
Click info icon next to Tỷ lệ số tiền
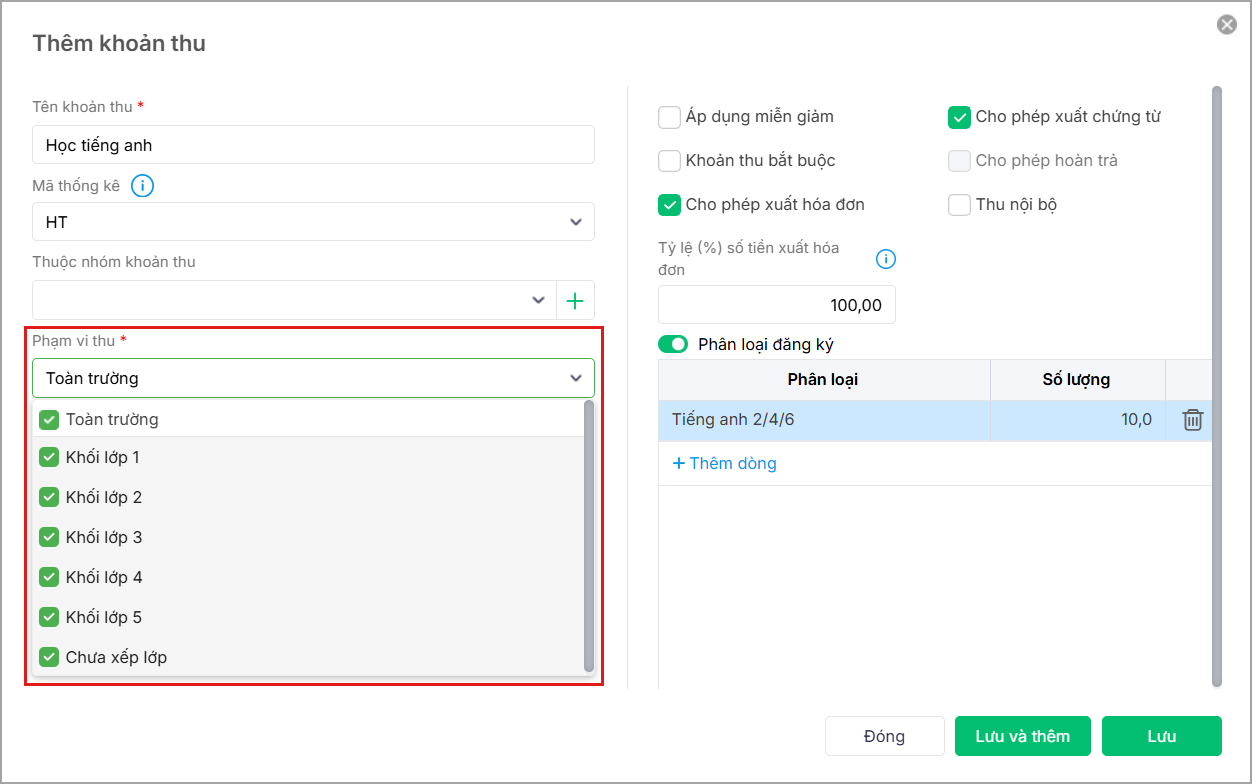click(886, 259)
